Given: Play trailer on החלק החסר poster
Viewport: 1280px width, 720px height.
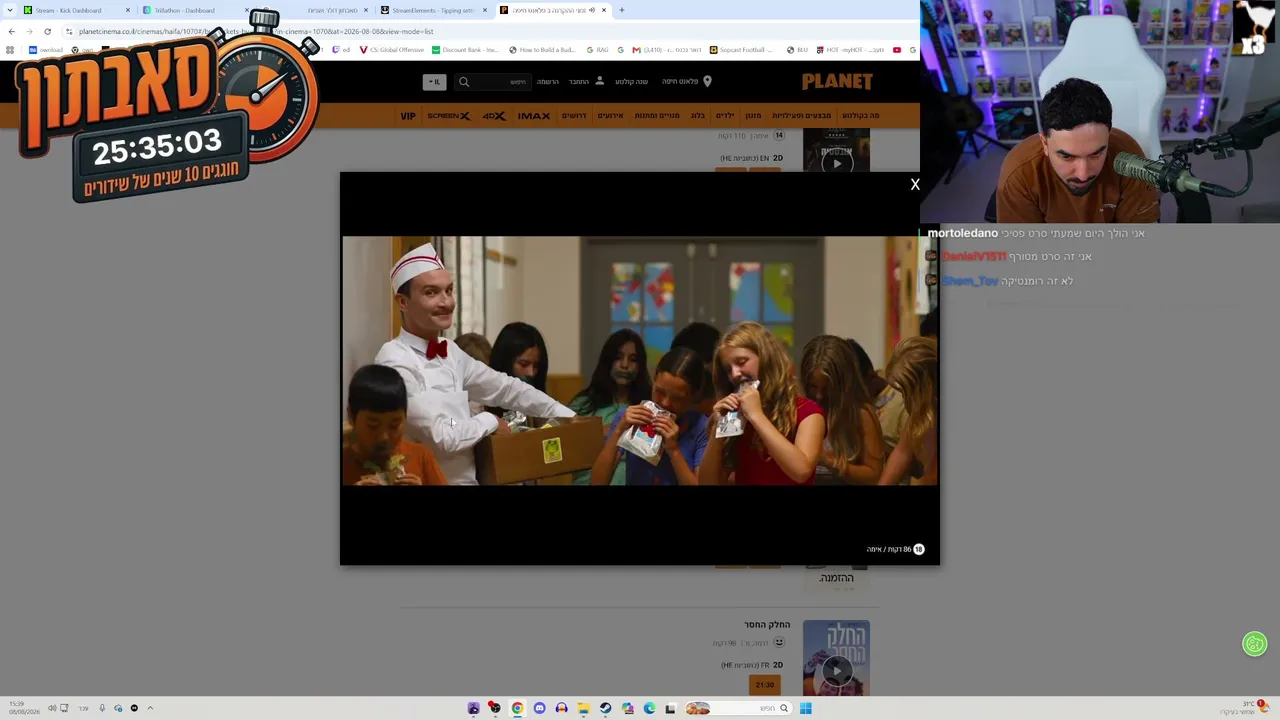Looking at the screenshot, I should pos(837,670).
